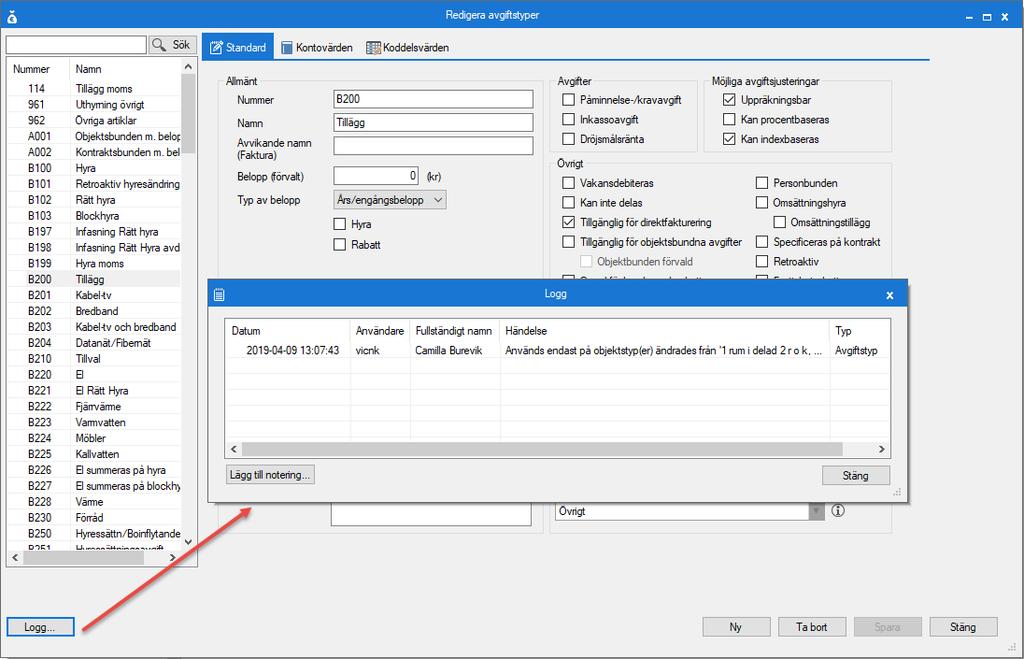
Task: Click the Logg... button
Action: (x=40, y=627)
